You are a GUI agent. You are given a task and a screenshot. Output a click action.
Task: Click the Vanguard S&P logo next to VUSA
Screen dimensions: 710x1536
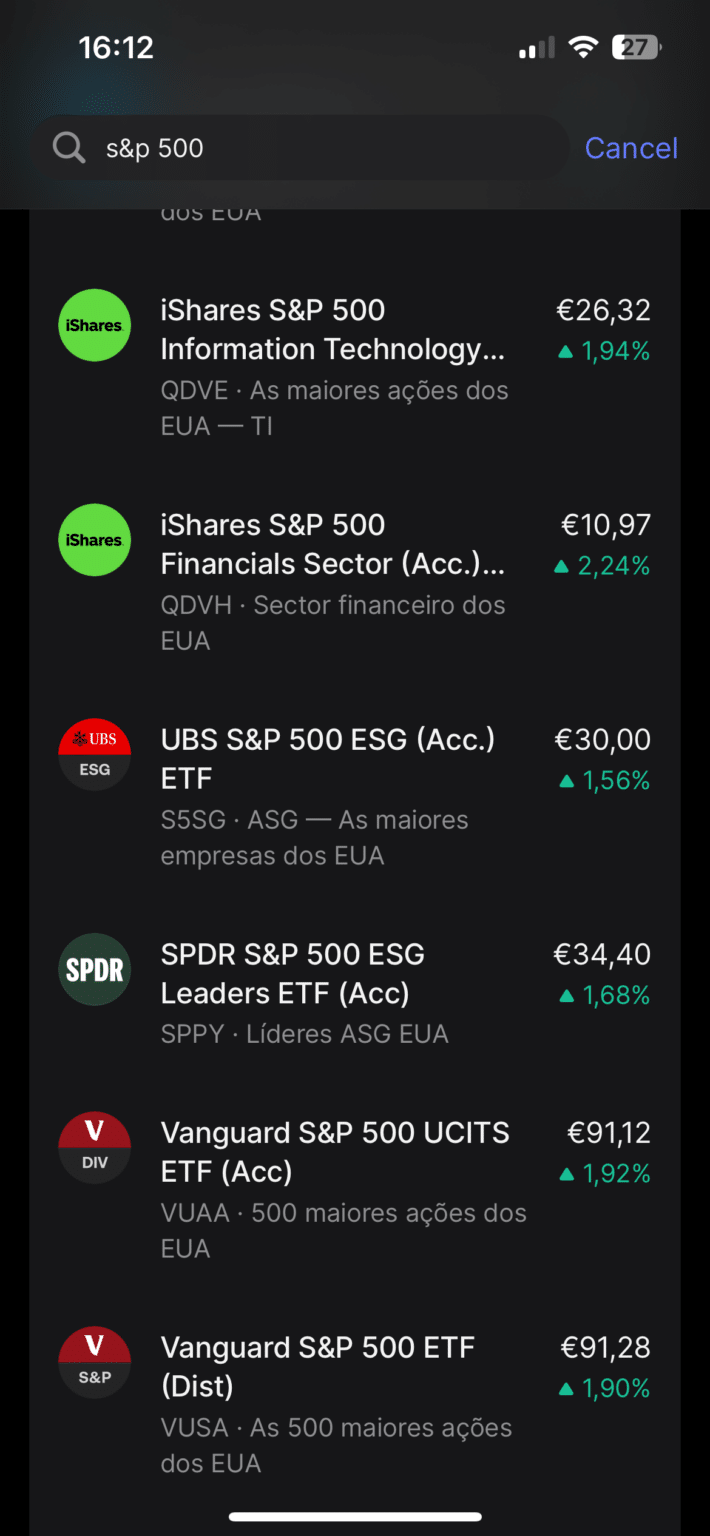[94, 1361]
